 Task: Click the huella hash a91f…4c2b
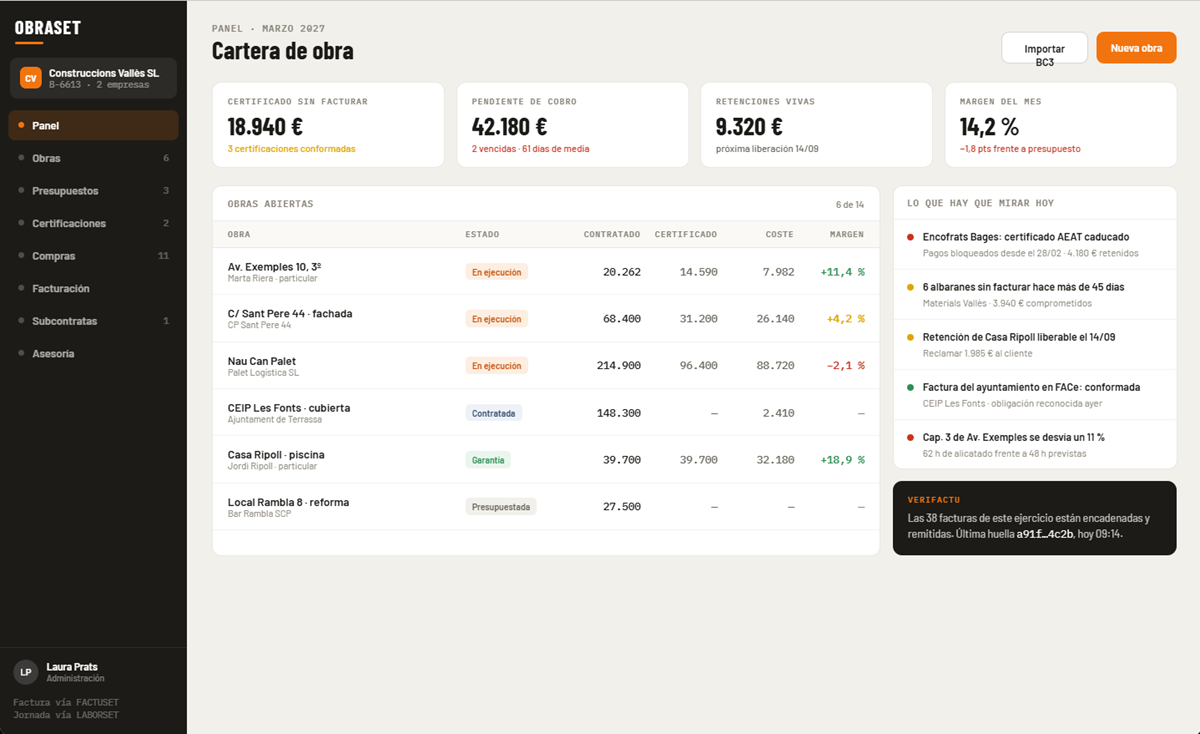pos(1045,534)
